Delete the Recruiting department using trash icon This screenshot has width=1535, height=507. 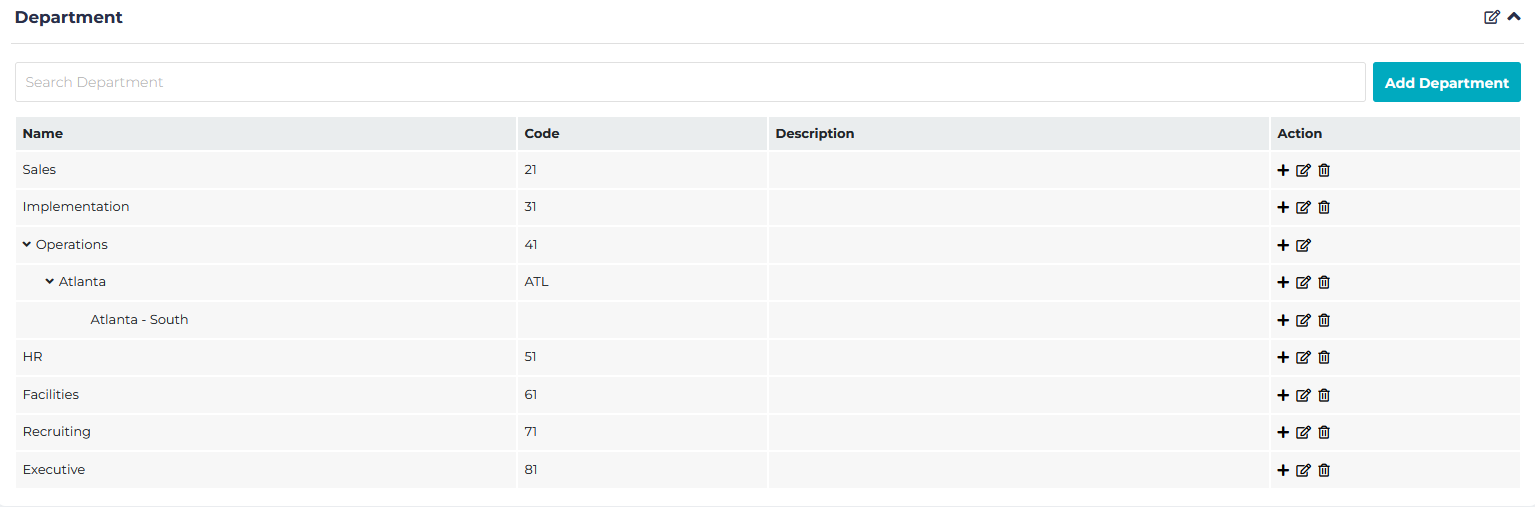(x=1324, y=433)
